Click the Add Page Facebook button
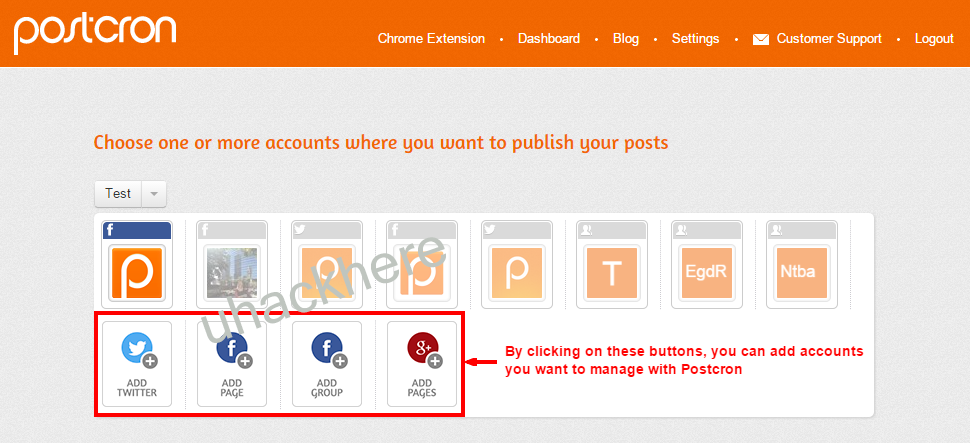Viewport: 970px width, 443px height. (x=232, y=364)
